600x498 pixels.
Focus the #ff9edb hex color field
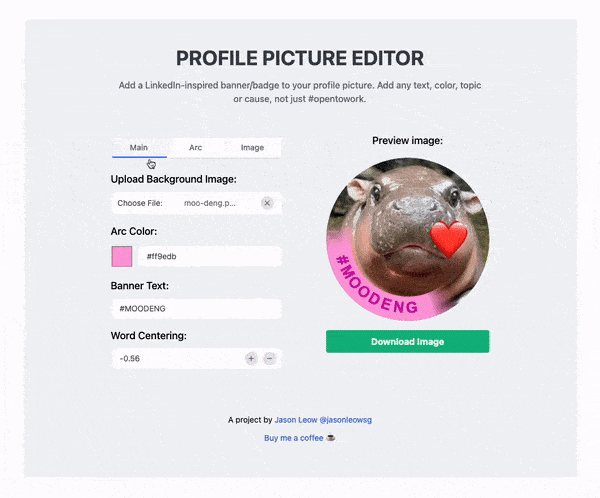(x=210, y=256)
